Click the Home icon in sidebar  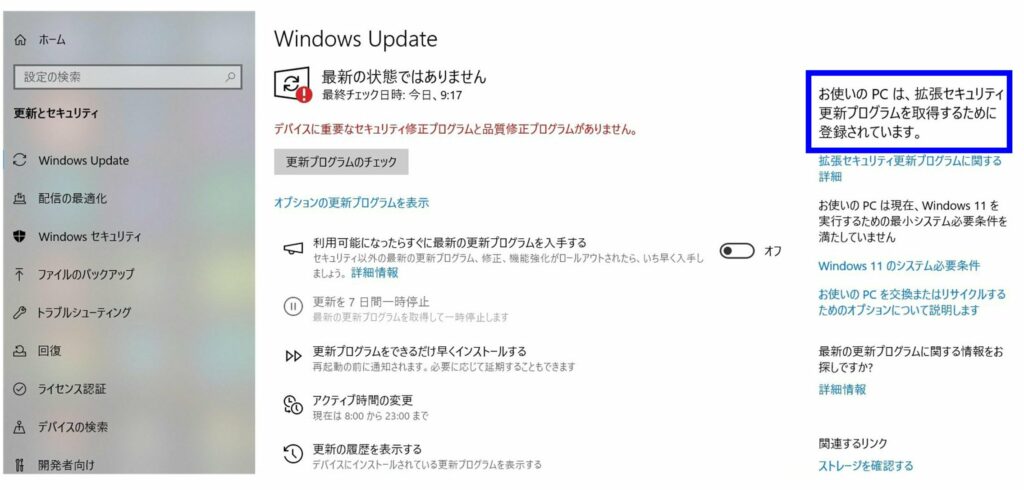tap(20, 41)
